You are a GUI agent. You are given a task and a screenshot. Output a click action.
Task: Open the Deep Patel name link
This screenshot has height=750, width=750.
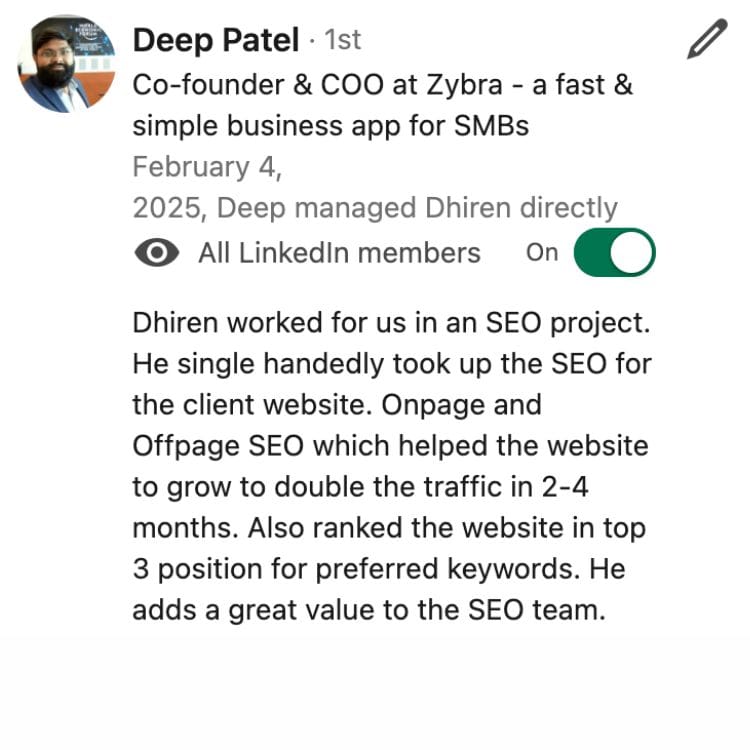215,40
